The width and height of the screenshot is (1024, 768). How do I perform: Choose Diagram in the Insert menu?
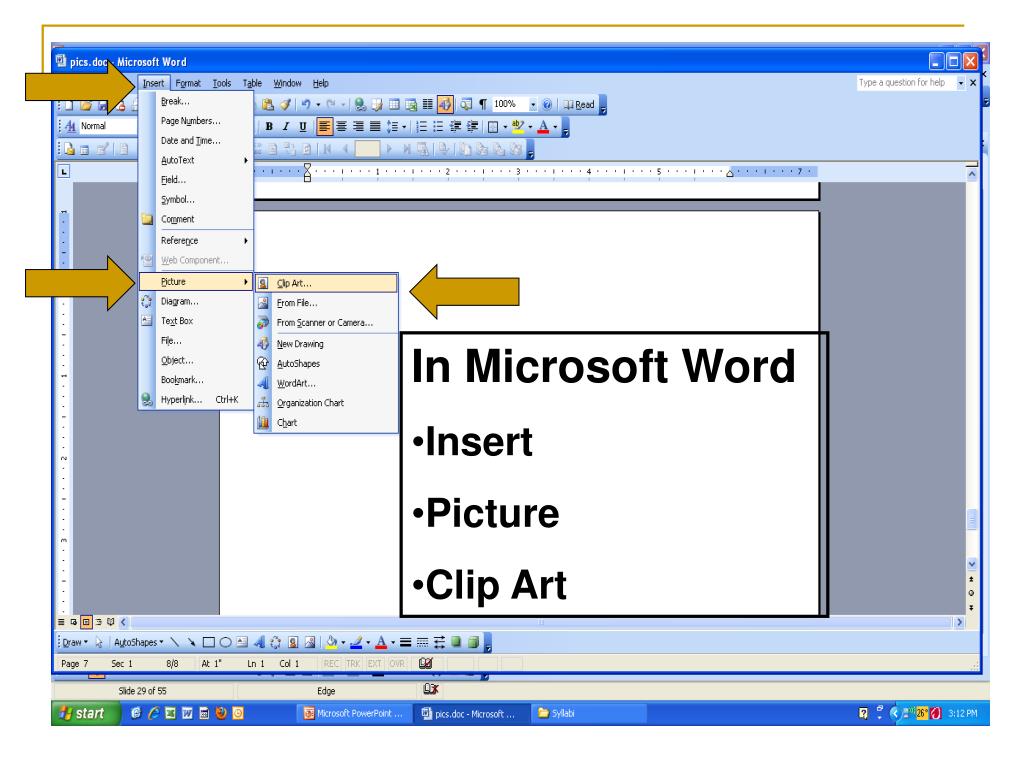point(196,301)
